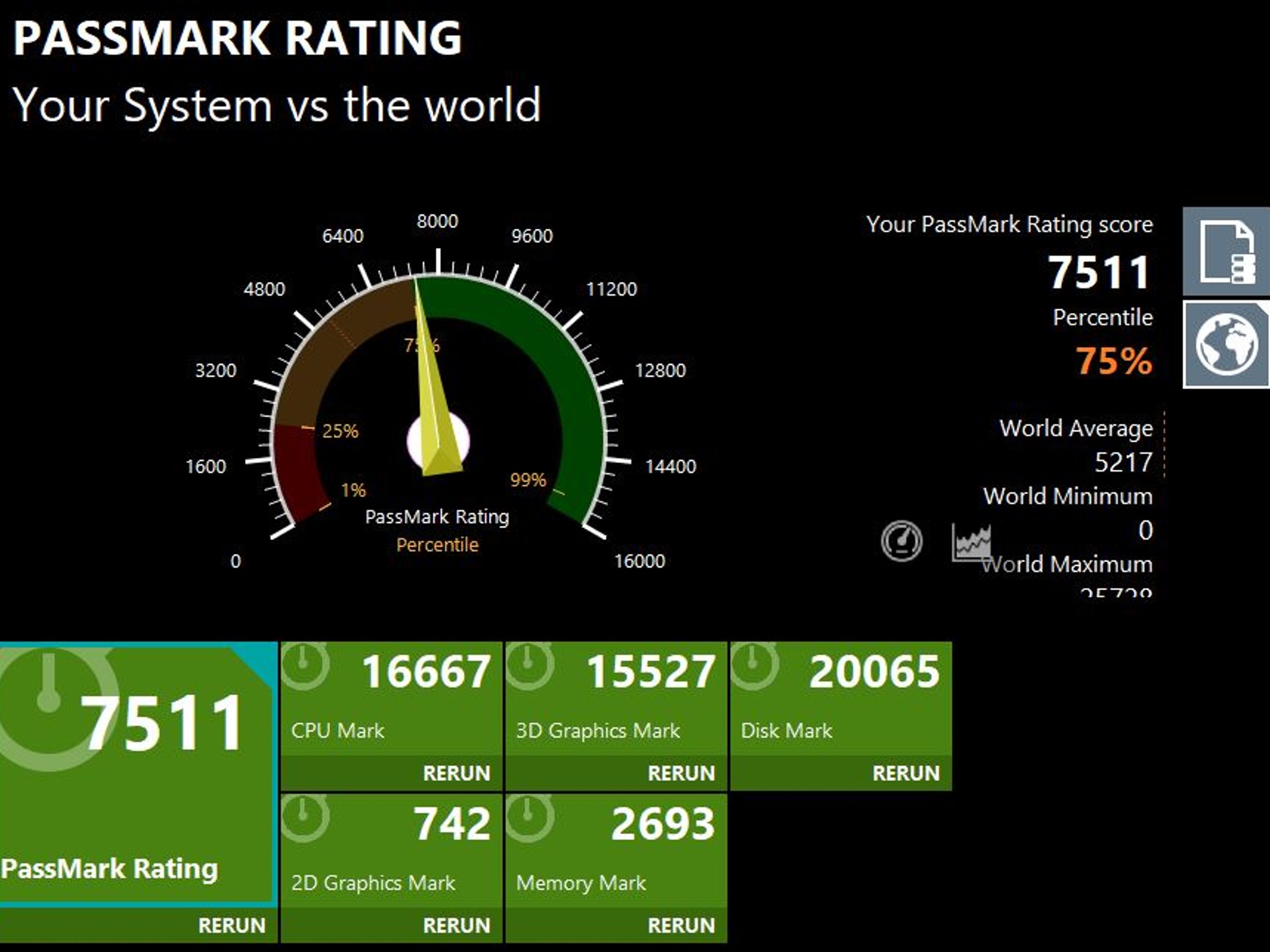
Task: Click the 8000 tick label on gauge
Action: [437, 221]
